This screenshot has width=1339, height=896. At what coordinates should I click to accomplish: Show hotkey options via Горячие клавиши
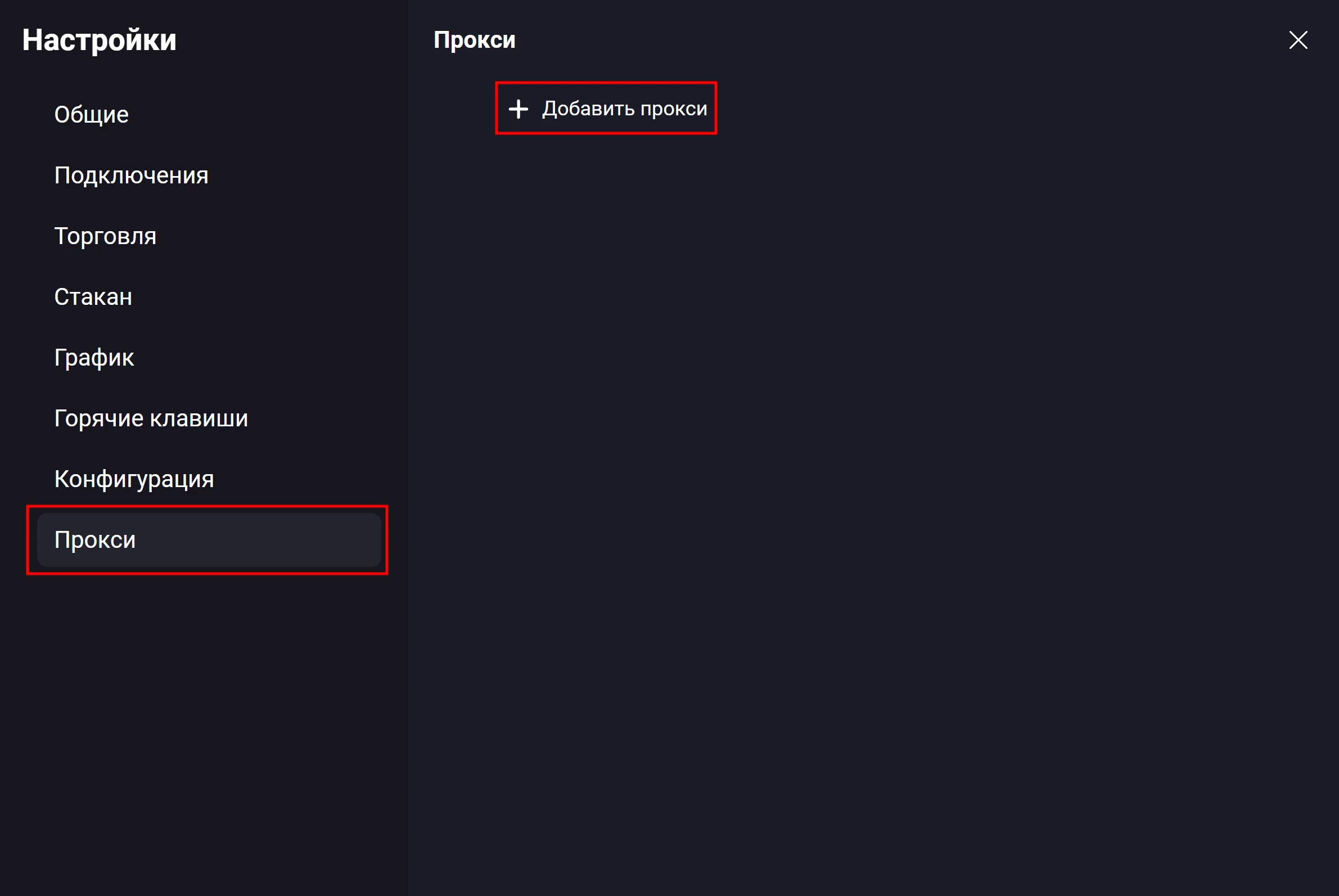coord(151,418)
